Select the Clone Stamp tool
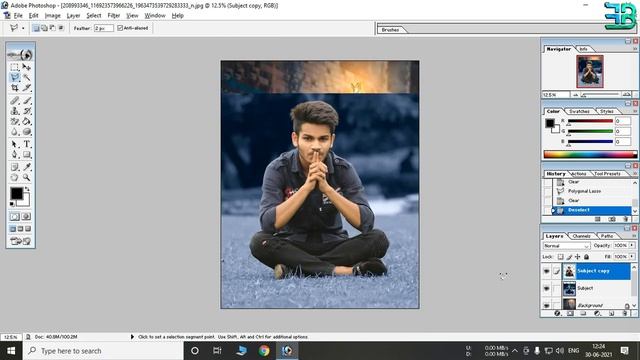Viewport: 640px width, 360px height. tap(15, 111)
